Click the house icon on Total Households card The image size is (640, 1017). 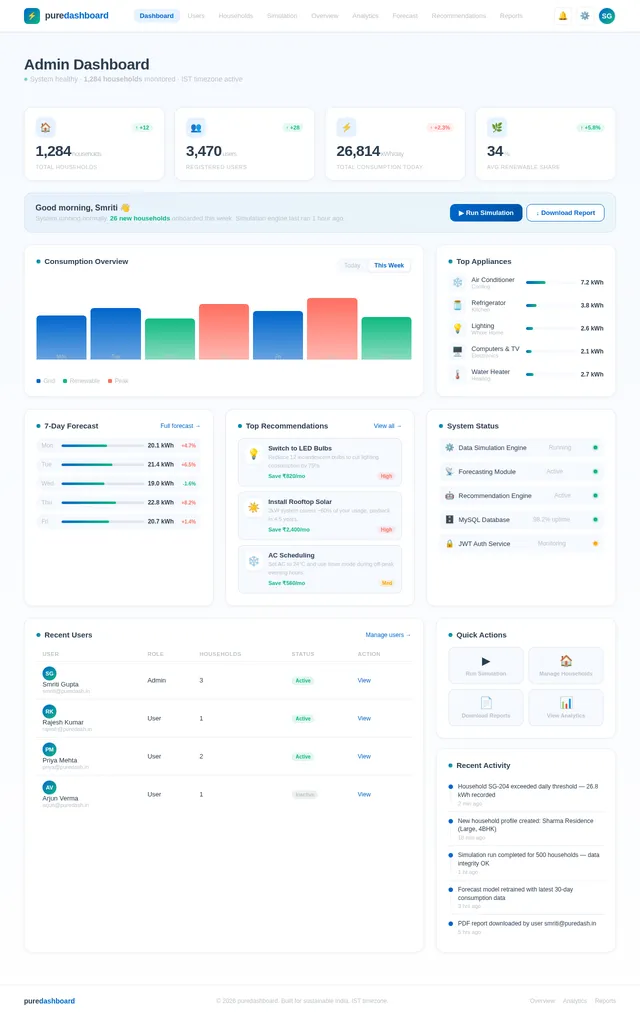pyautogui.click(x=45, y=128)
